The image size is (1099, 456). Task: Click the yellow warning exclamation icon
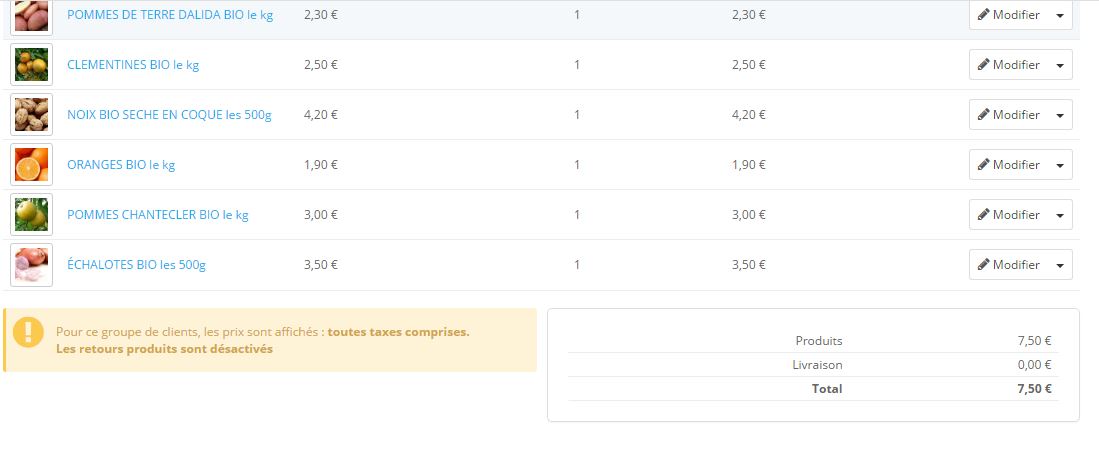[29, 332]
